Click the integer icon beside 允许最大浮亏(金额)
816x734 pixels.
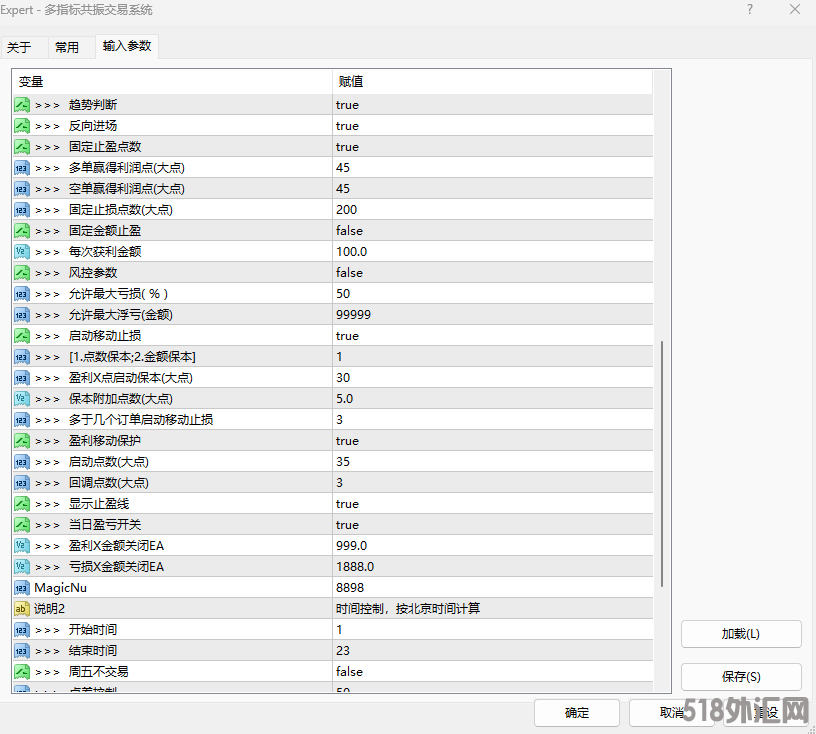pyautogui.click(x=22, y=315)
